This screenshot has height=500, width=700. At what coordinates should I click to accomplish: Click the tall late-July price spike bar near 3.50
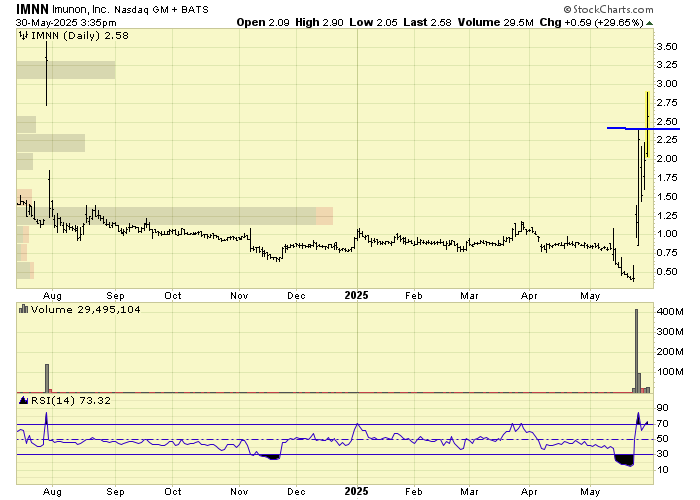click(x=46, y=74)
